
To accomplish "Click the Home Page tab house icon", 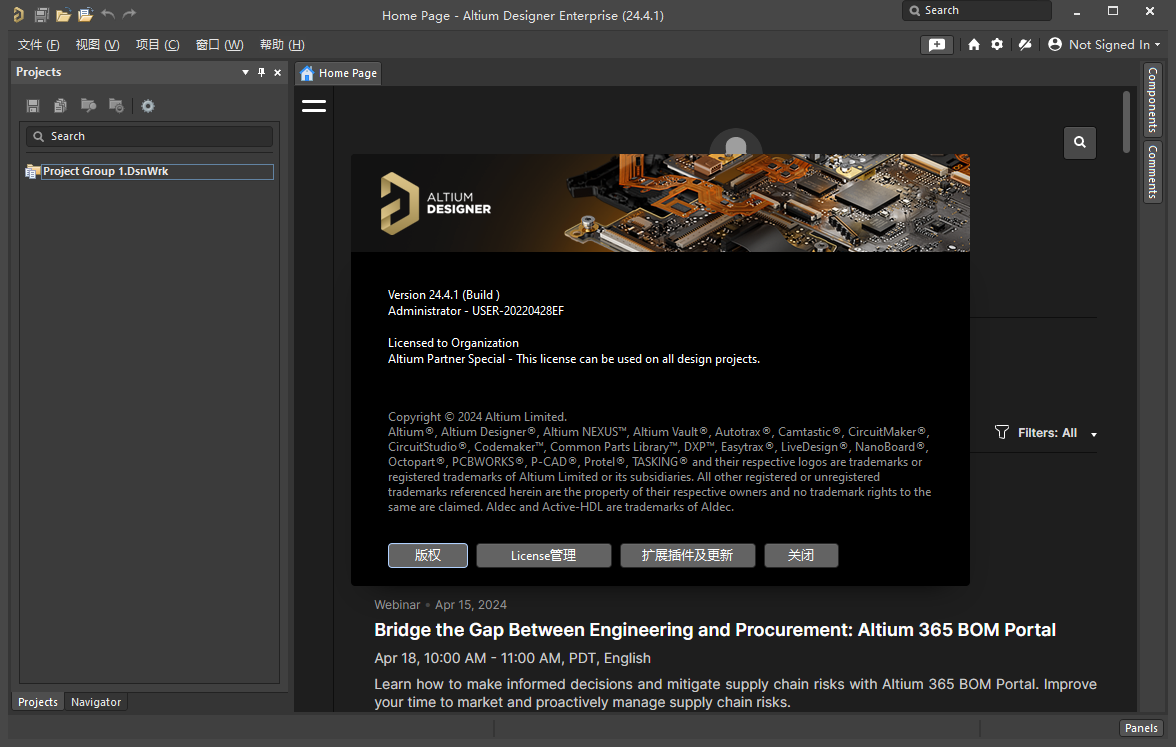I will (x=307, y=73).
